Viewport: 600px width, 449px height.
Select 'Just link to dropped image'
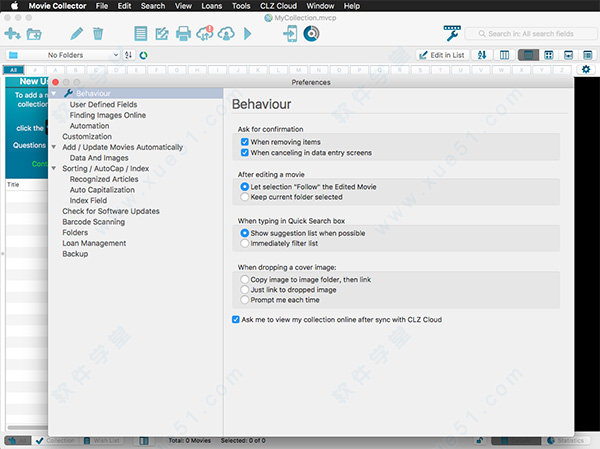[x=245, y=290]
